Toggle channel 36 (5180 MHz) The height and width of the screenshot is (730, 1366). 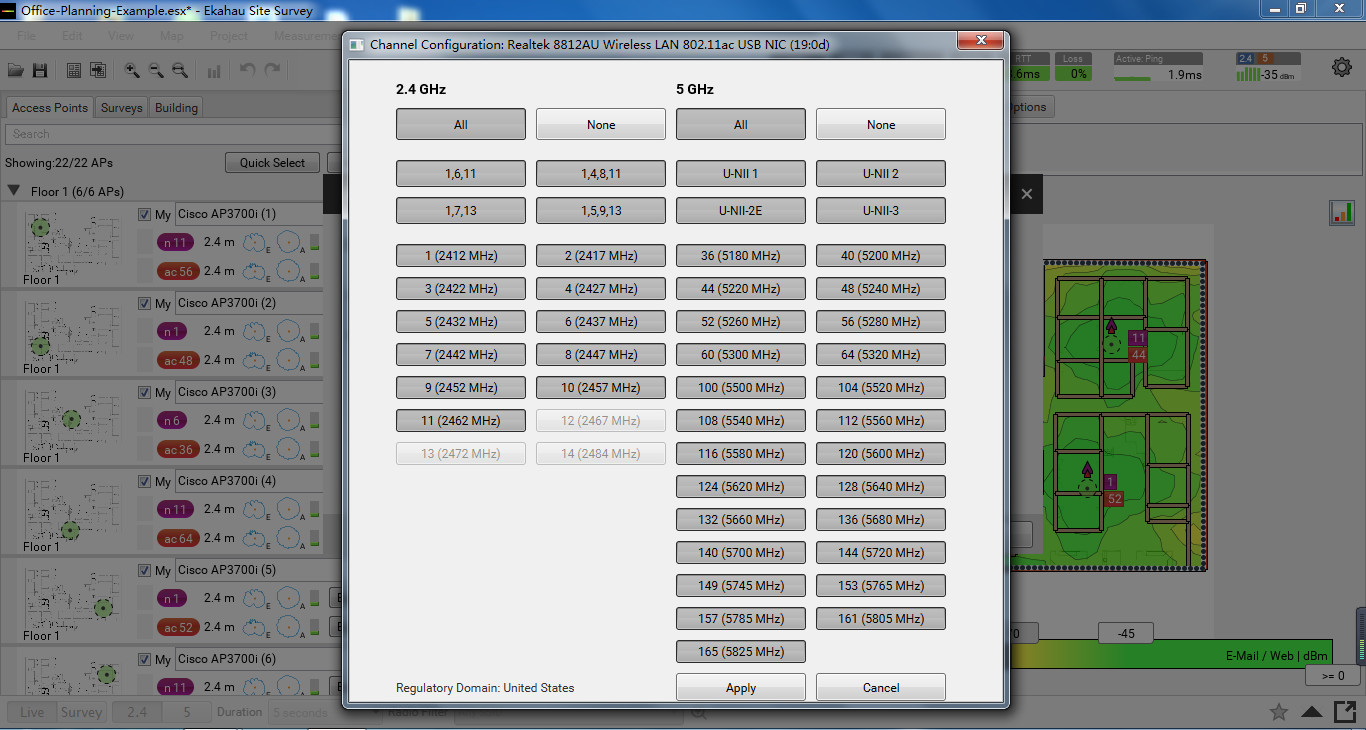(x=741, y=256)
